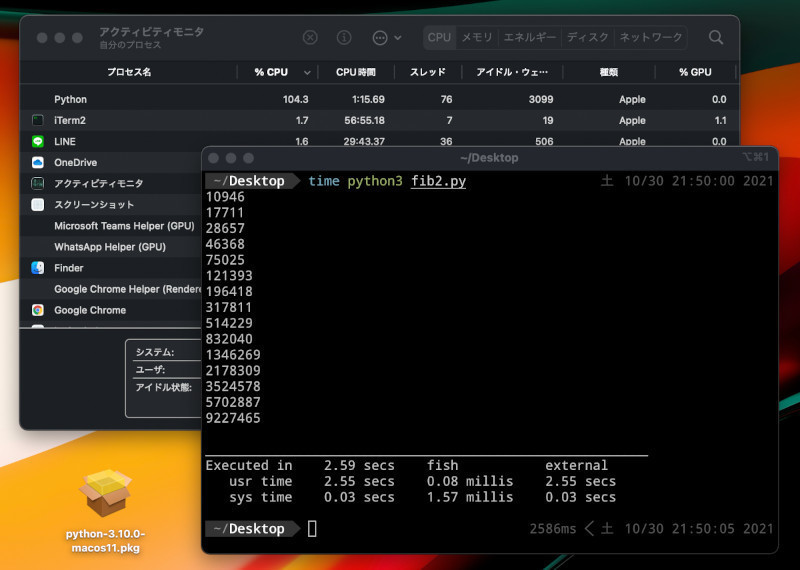
Task: Click the search magnifier icon
Action: coord(716,37)
